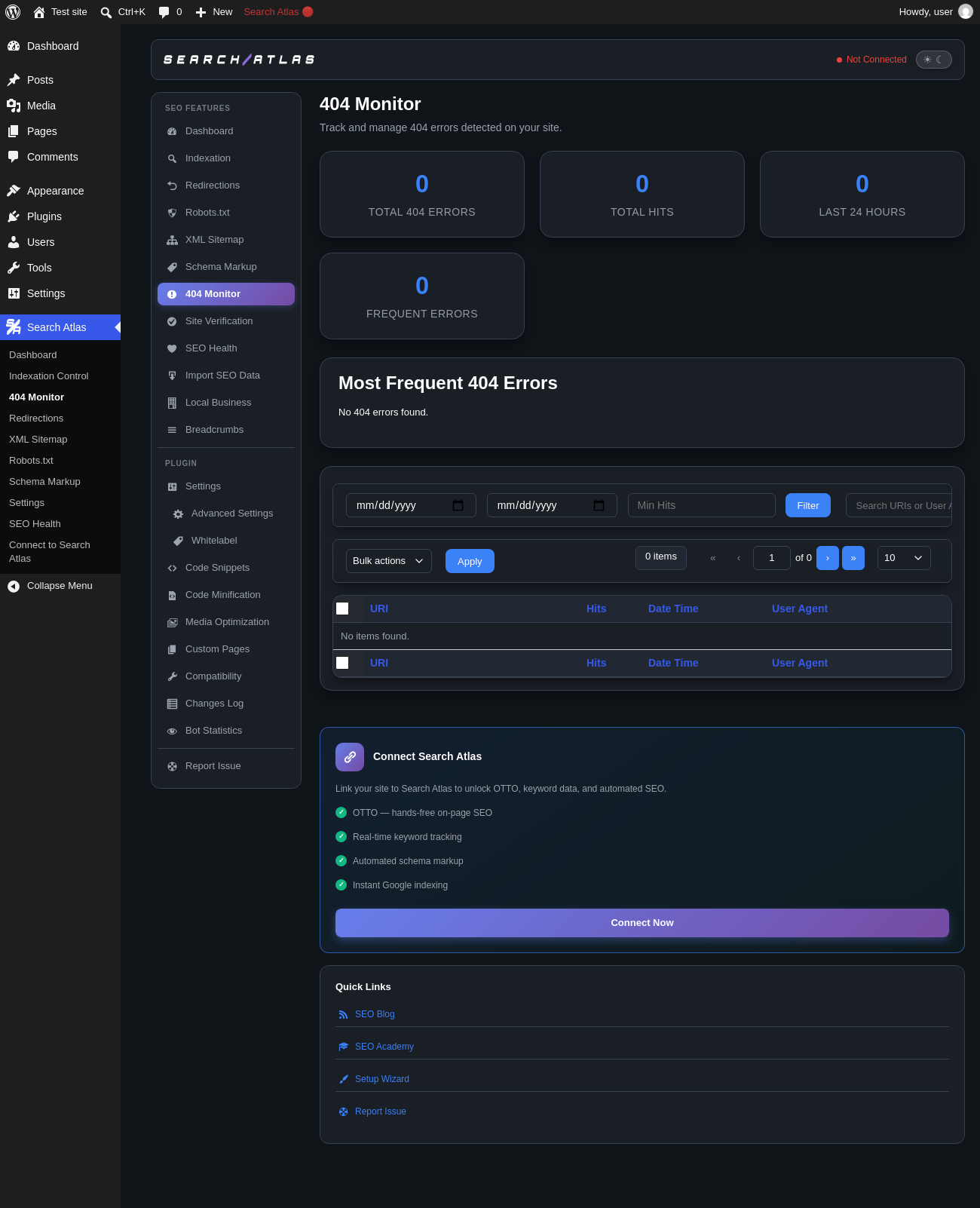The image size is (980, 1208).
Task: Open Users icon in WP menu
Action: pos(14,242)
